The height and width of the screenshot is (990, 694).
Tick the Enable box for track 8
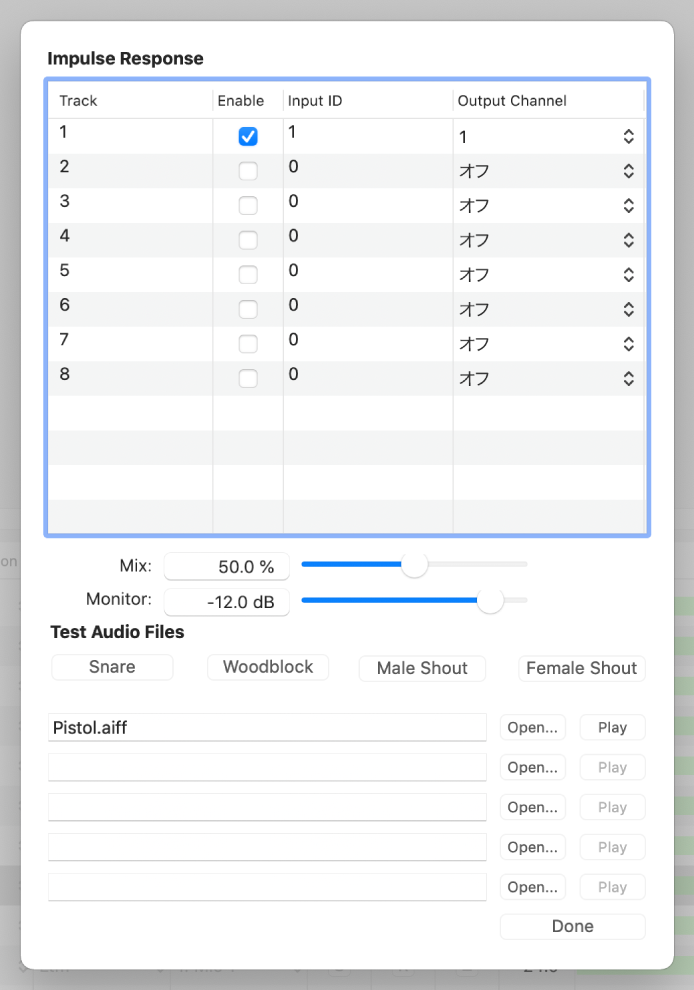[x=248, y=379]
